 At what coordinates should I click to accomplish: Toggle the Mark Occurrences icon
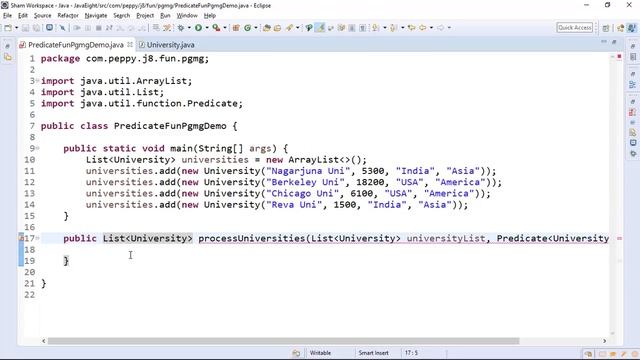click(320, 28)
